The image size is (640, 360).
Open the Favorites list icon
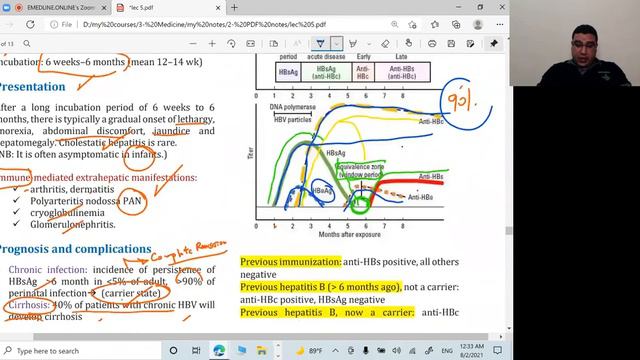435,24
